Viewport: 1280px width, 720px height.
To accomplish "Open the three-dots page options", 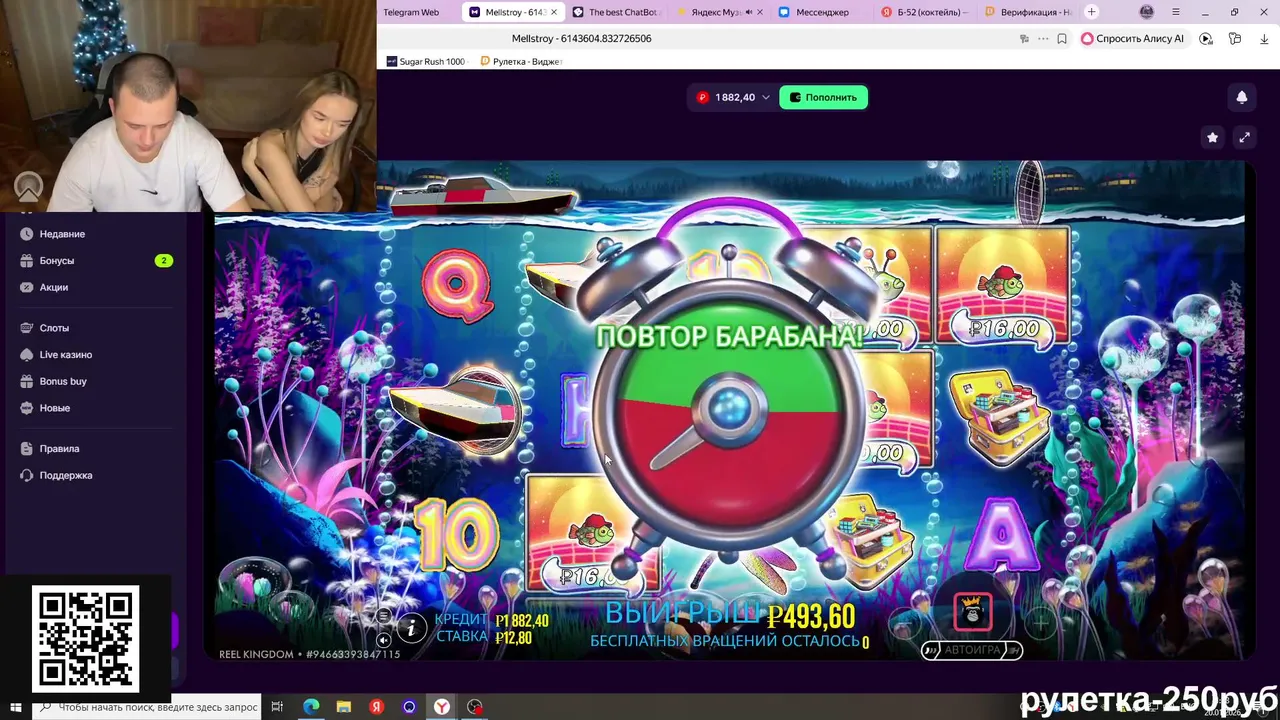I will point(1043,39).
